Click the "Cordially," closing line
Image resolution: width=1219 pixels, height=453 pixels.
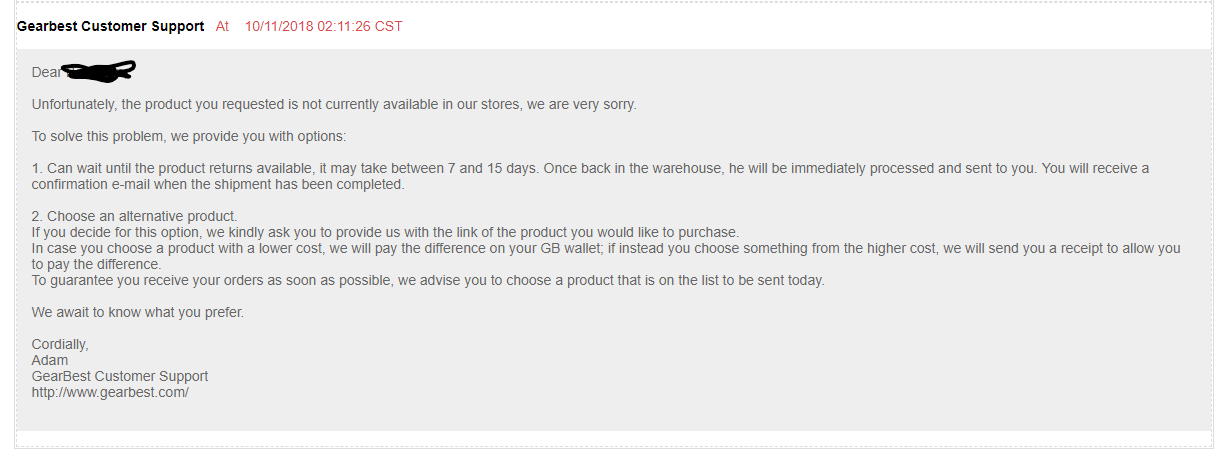[x=60, y=344]
